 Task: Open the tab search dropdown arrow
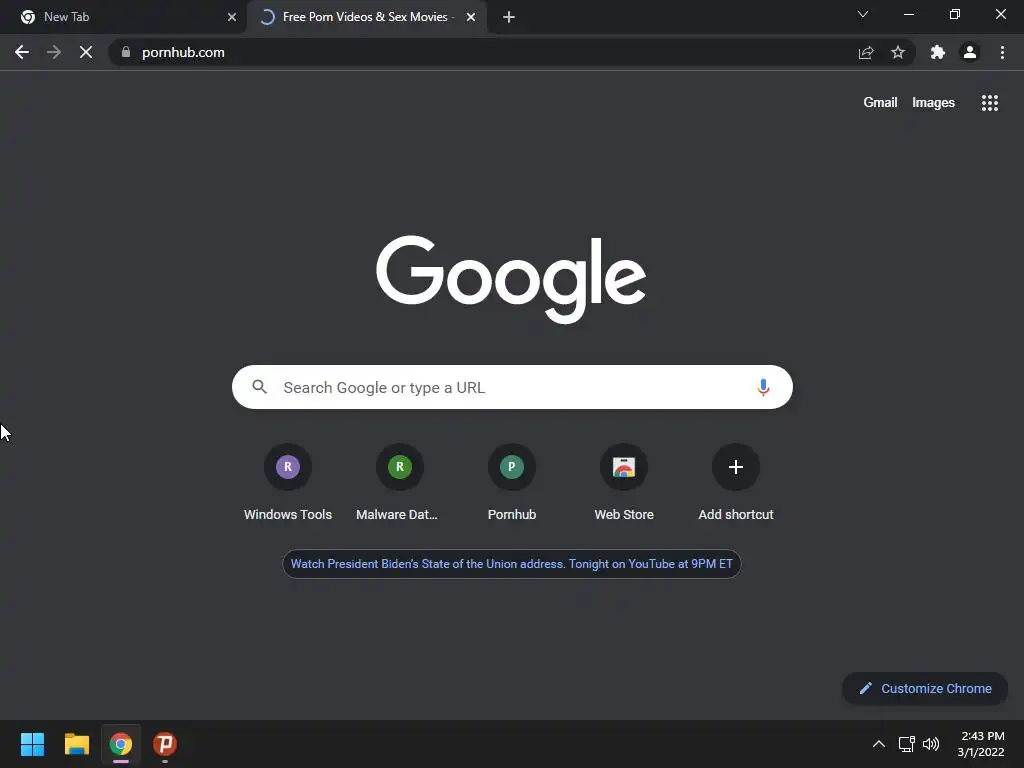863,14
